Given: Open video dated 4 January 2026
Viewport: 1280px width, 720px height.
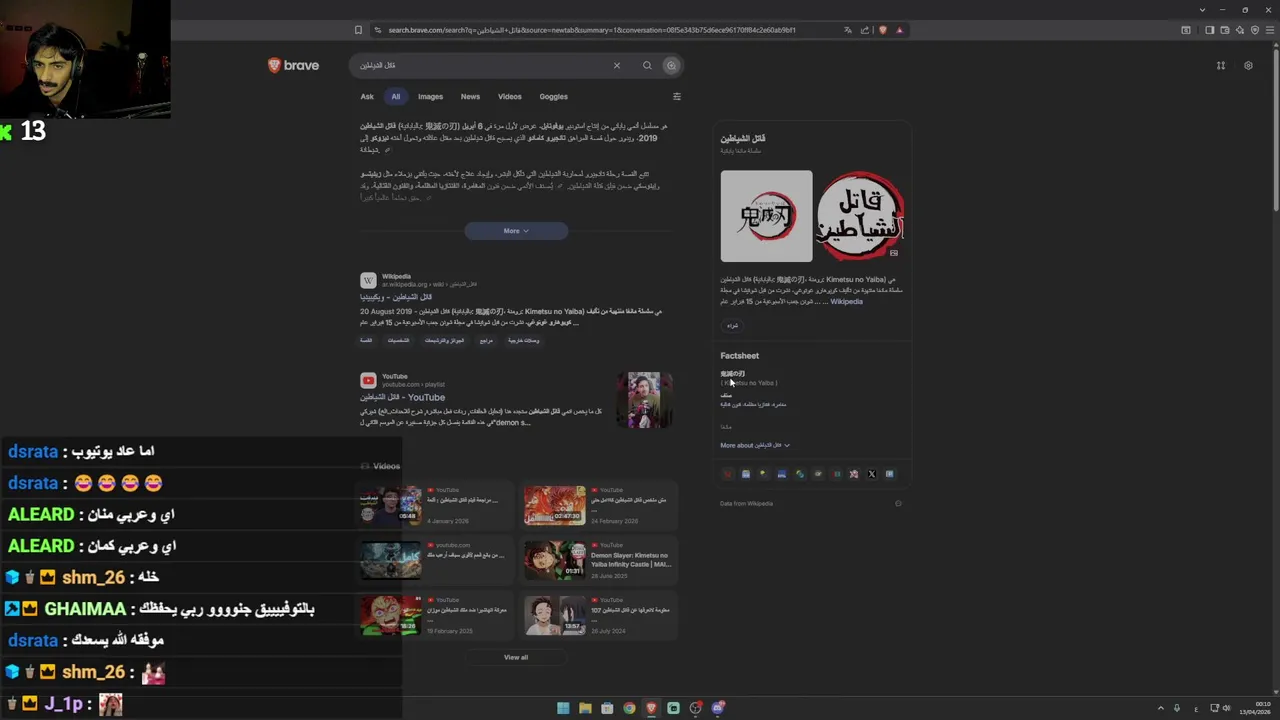Looking at the screenshot, I should [x=434, y=506].
